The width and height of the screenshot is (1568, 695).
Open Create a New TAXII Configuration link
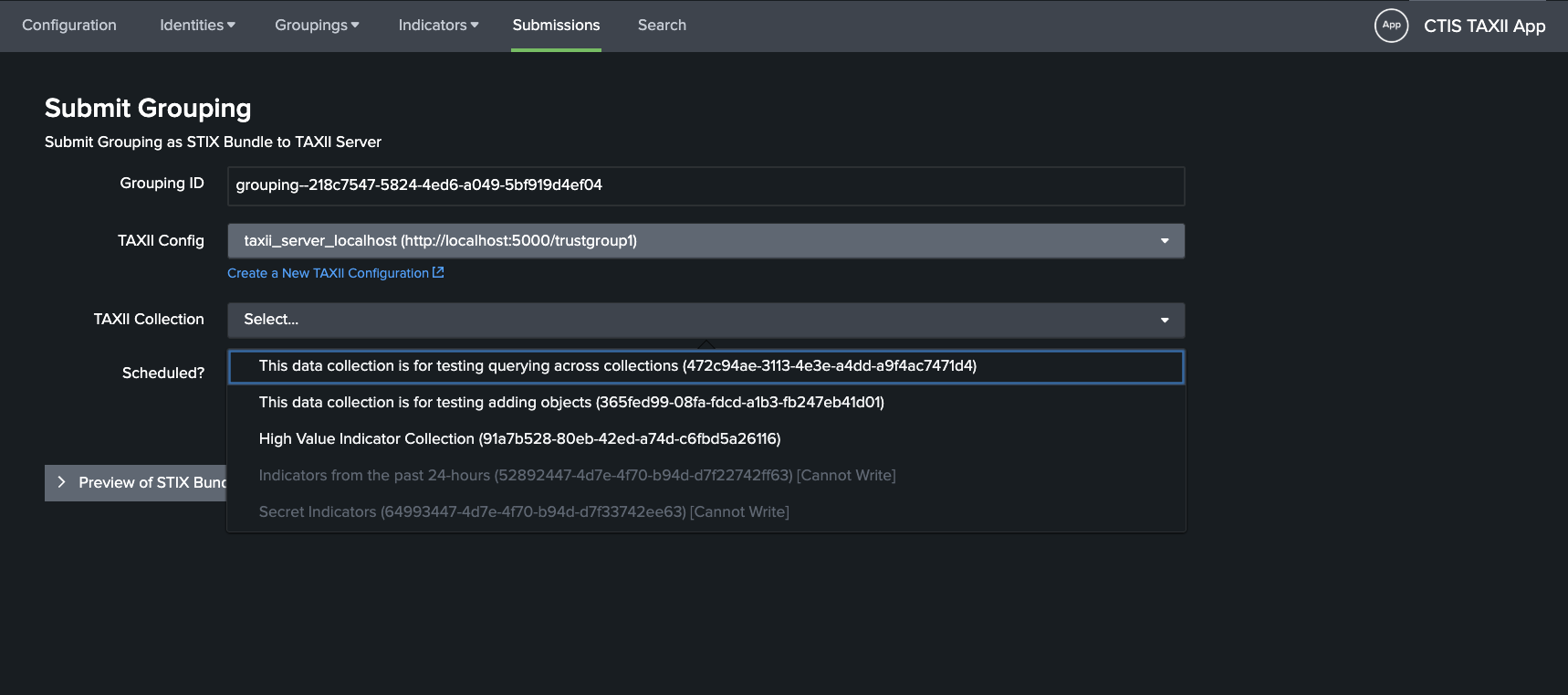click(x=328, y=273)
